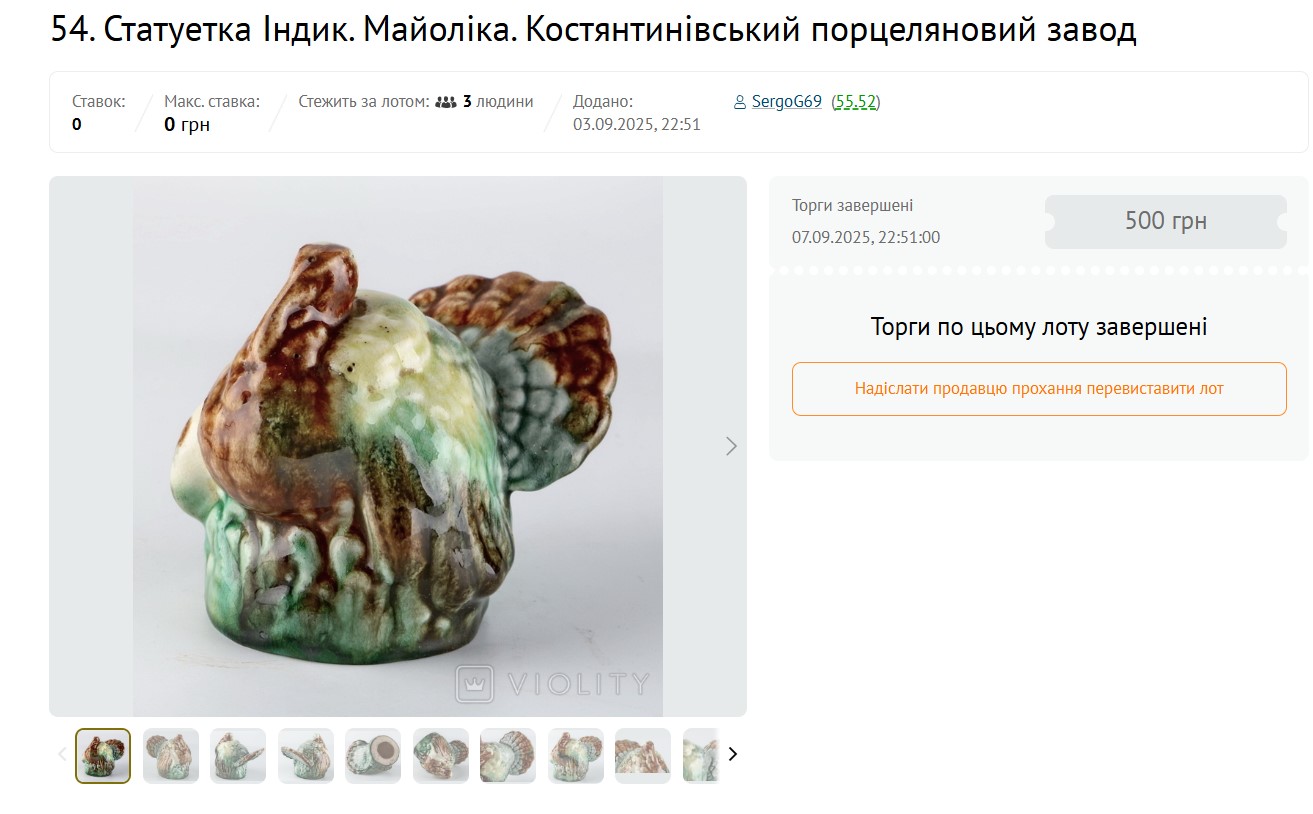Viewport: 1313px width, 814px height.
Task: Click the main turkey figurine photo
Action: coord(398,446)
